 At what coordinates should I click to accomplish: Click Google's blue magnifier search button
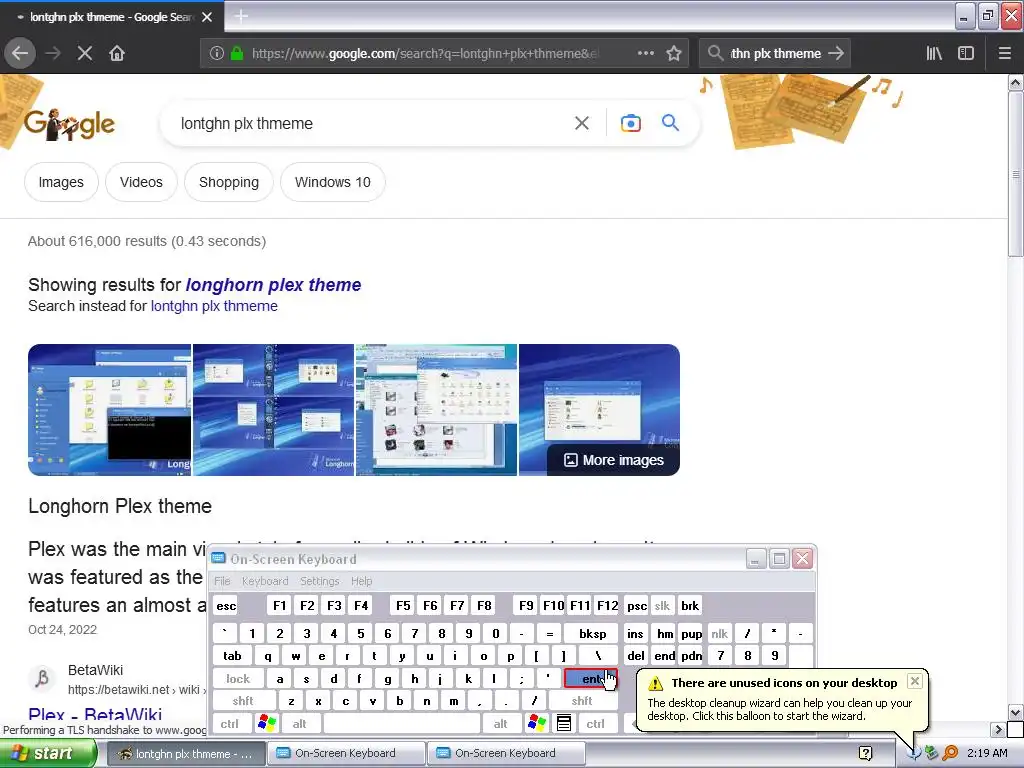click(x=670, y=122)
